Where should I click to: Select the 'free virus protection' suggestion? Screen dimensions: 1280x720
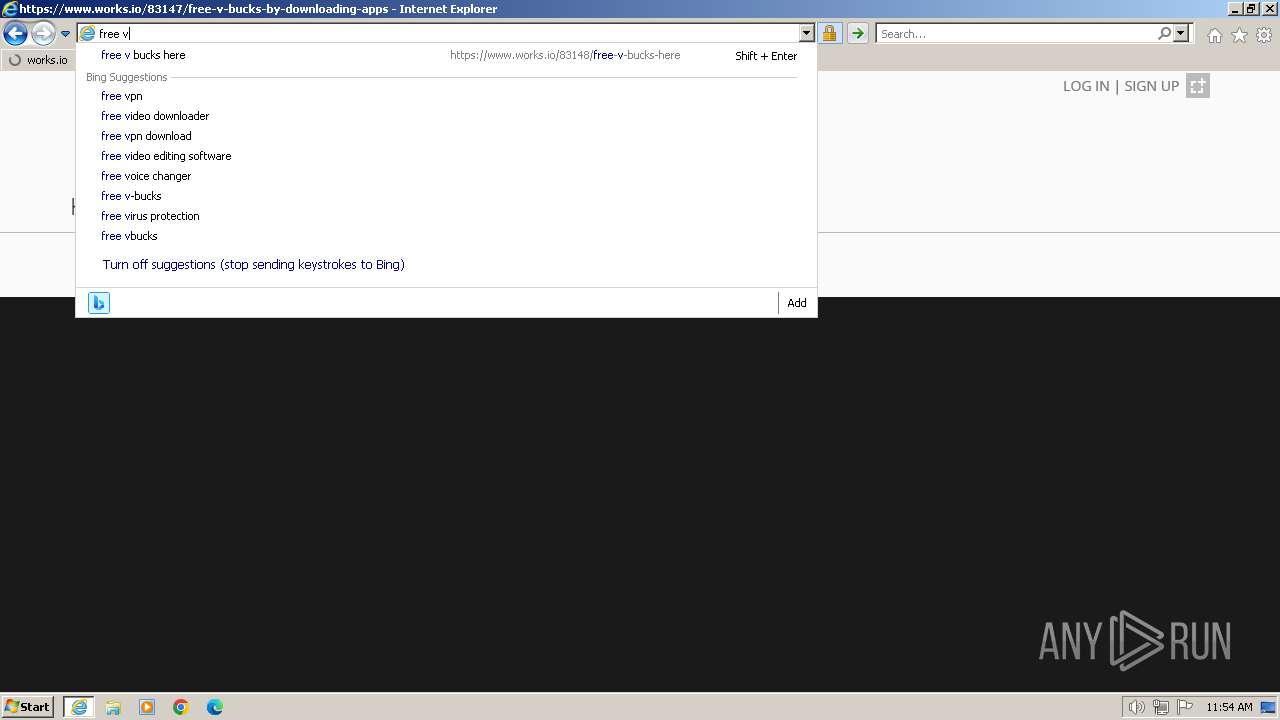pos(150,216)
